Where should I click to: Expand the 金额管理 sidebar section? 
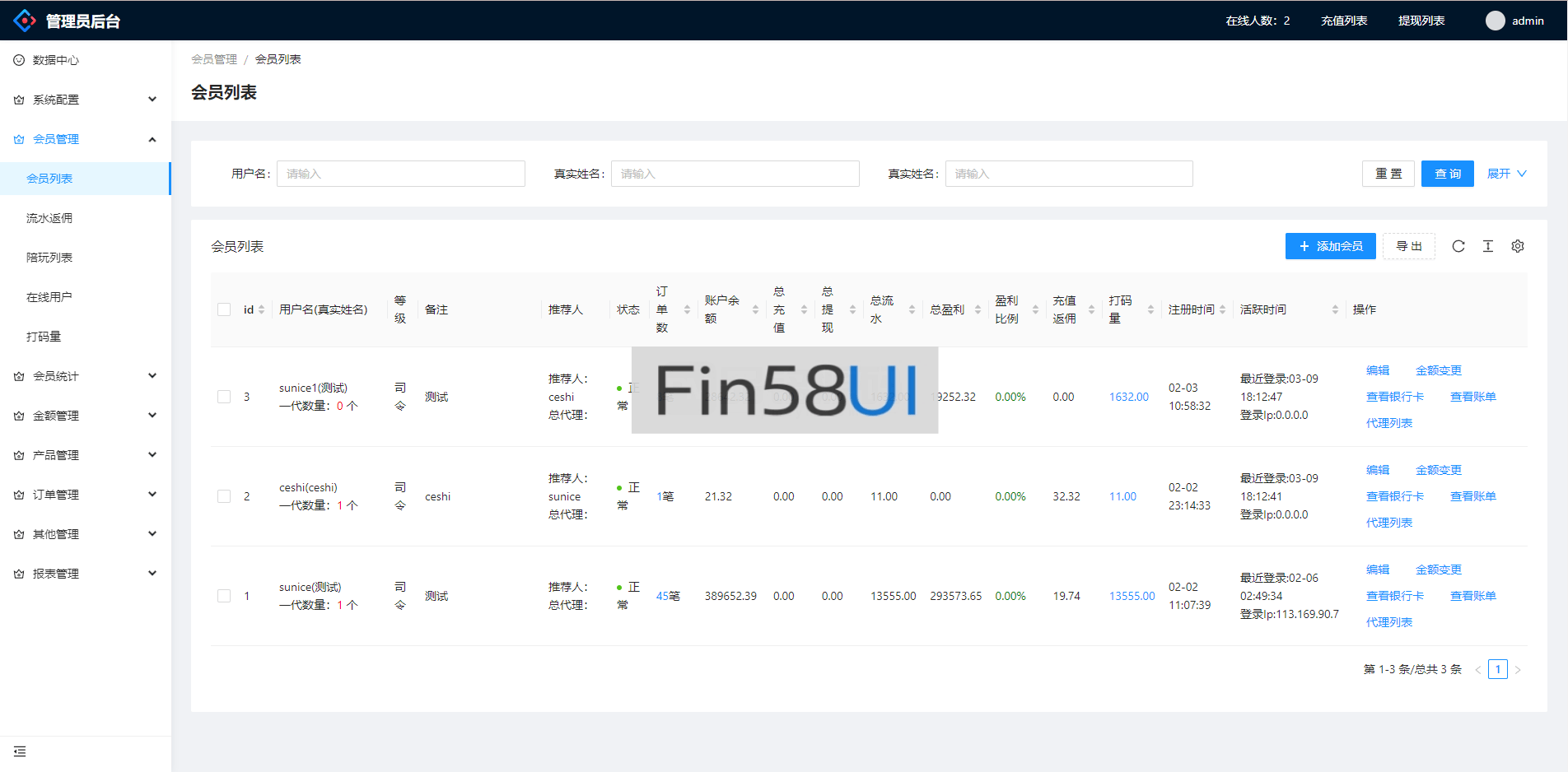[86, 416]
